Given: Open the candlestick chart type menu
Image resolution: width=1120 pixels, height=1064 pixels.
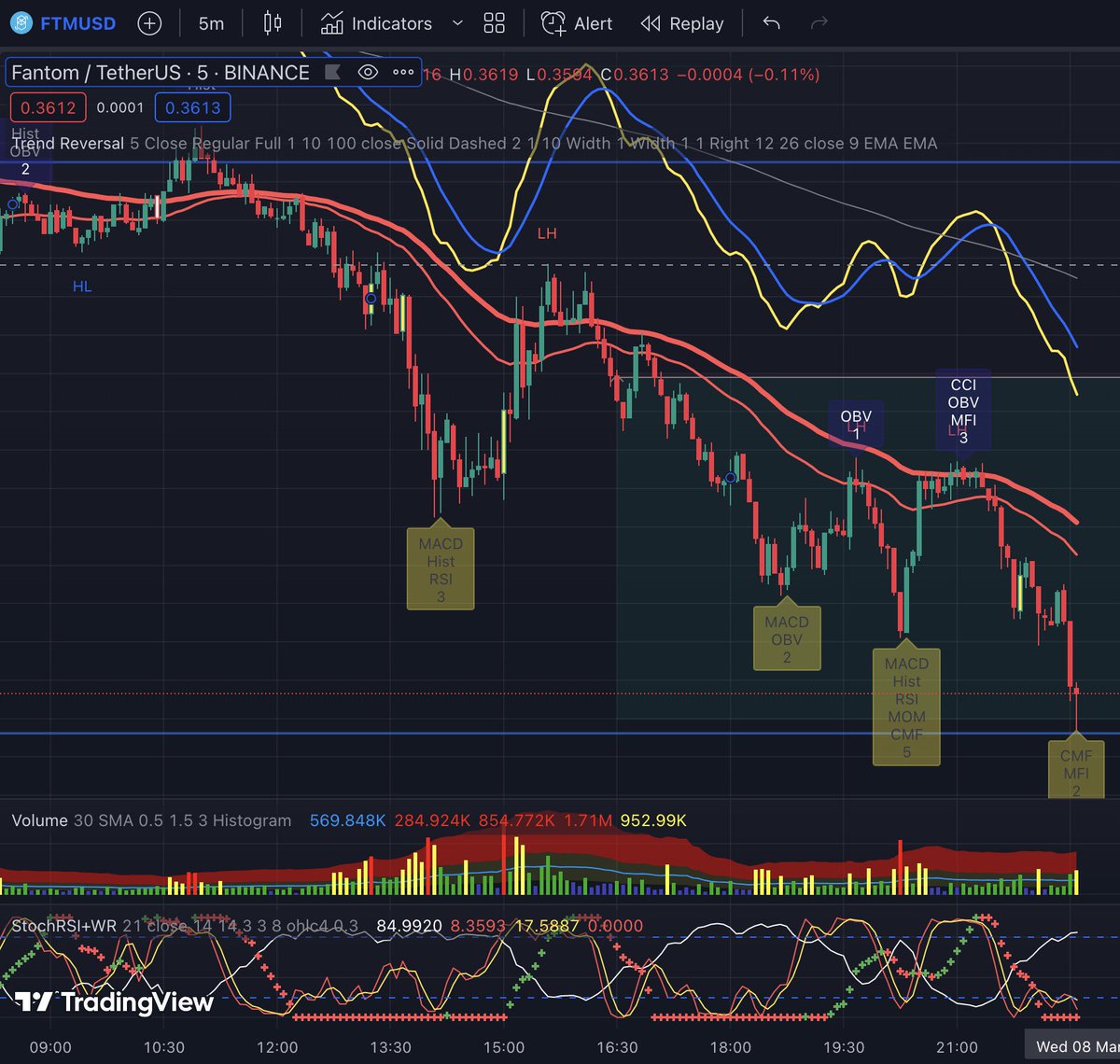Looking at the screenshot, I should [x=273, y=23].
